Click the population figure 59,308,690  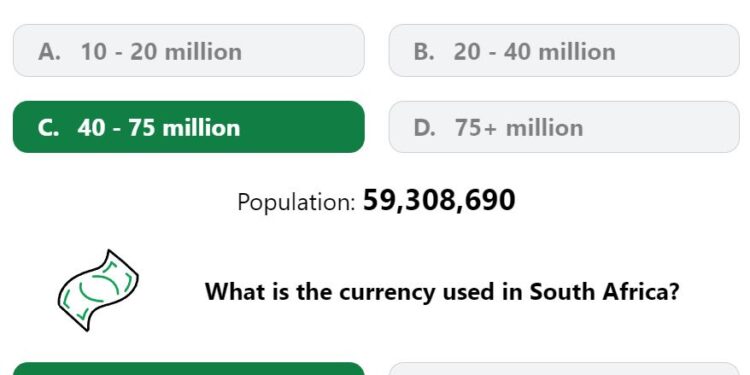point(439,200)
